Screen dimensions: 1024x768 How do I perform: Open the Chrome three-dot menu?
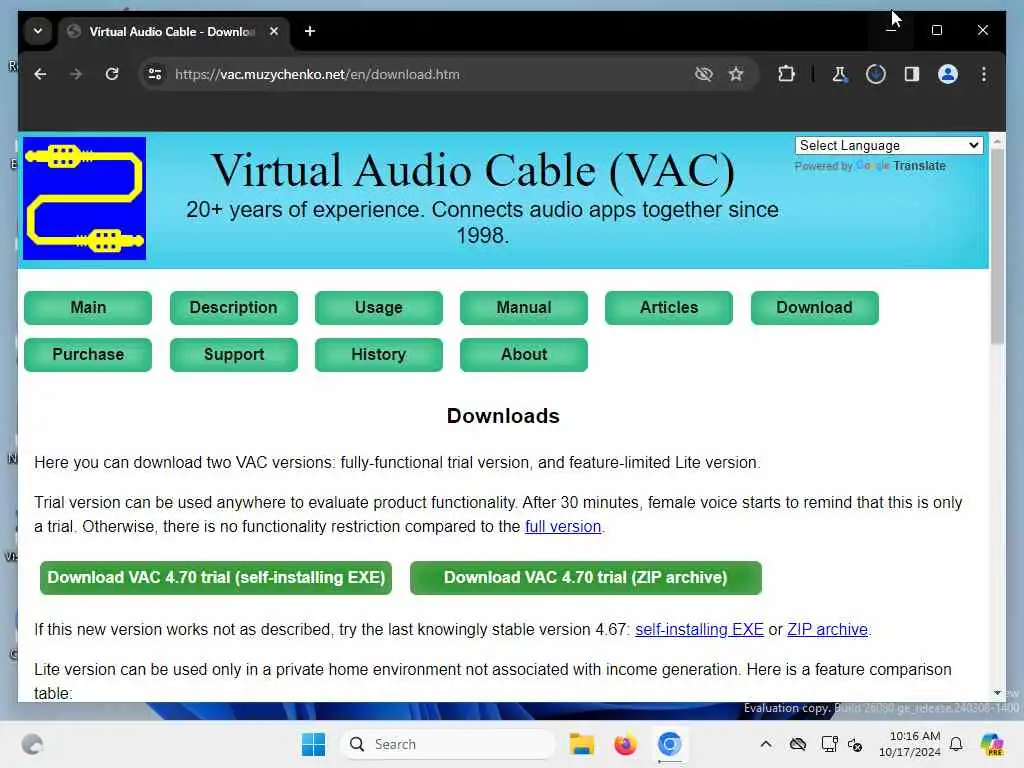[x=984, y=74]
